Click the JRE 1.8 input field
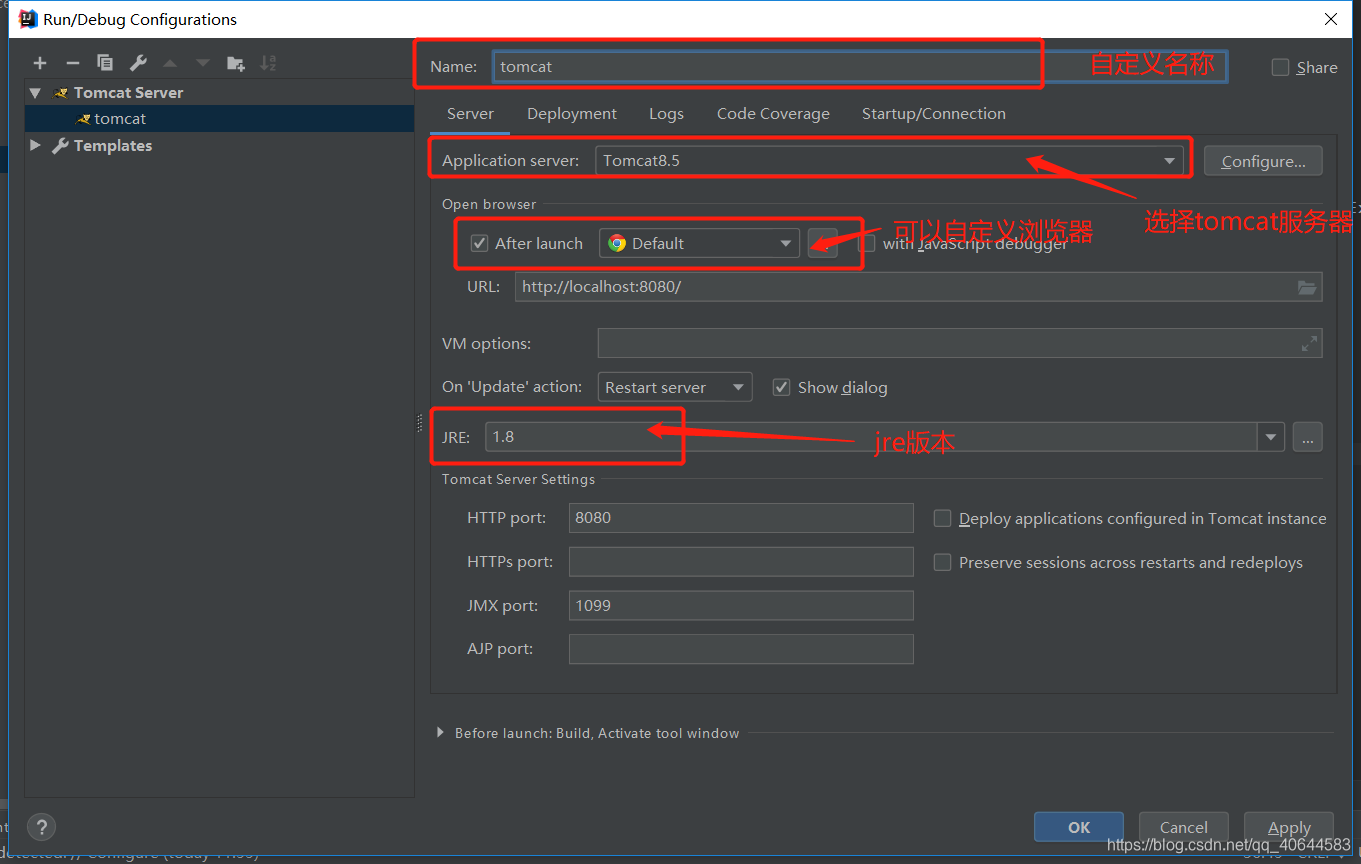 coord(871,437)
